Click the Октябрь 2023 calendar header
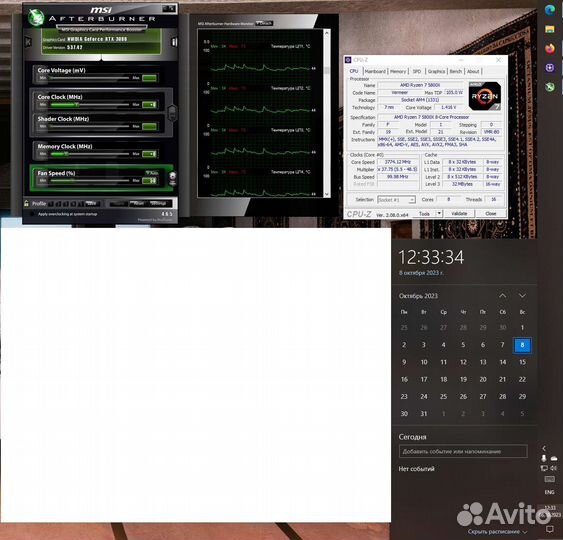Viewport: 563px width, 540px height. (418, 296)
